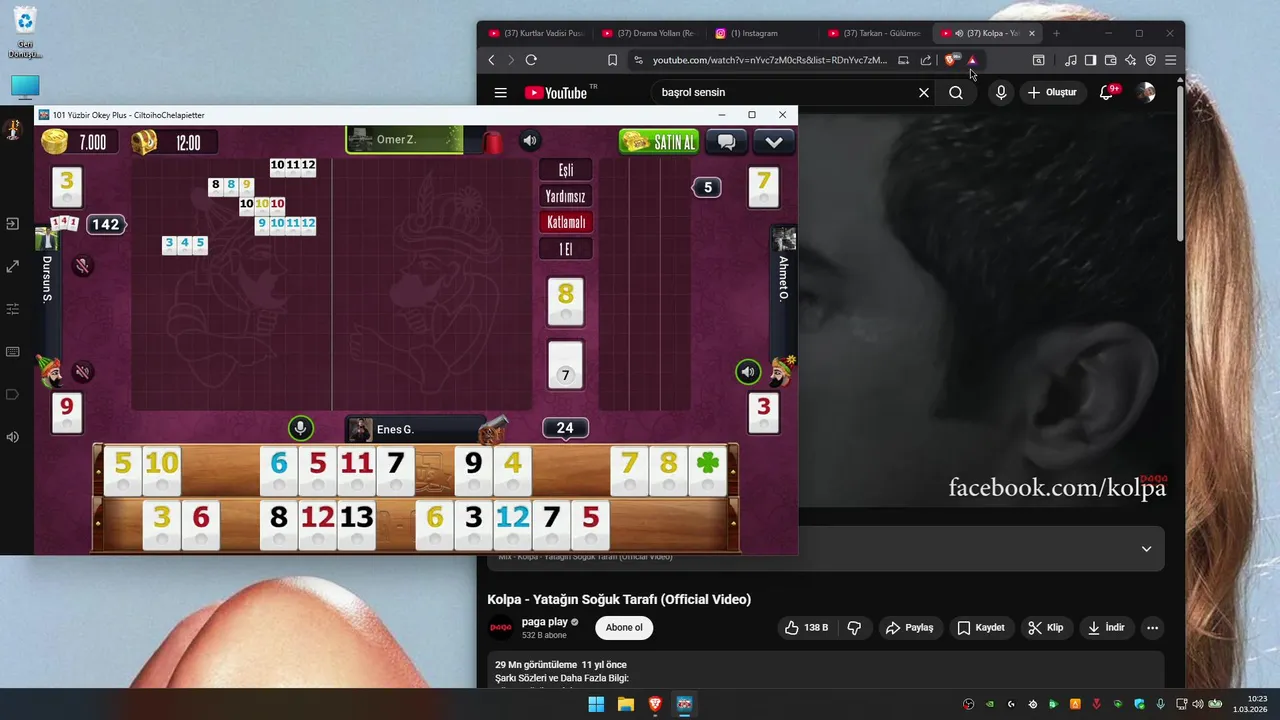Open Brave Wallet icon in toolbar
The image size is (1280, 720).
click(1110, 60)
